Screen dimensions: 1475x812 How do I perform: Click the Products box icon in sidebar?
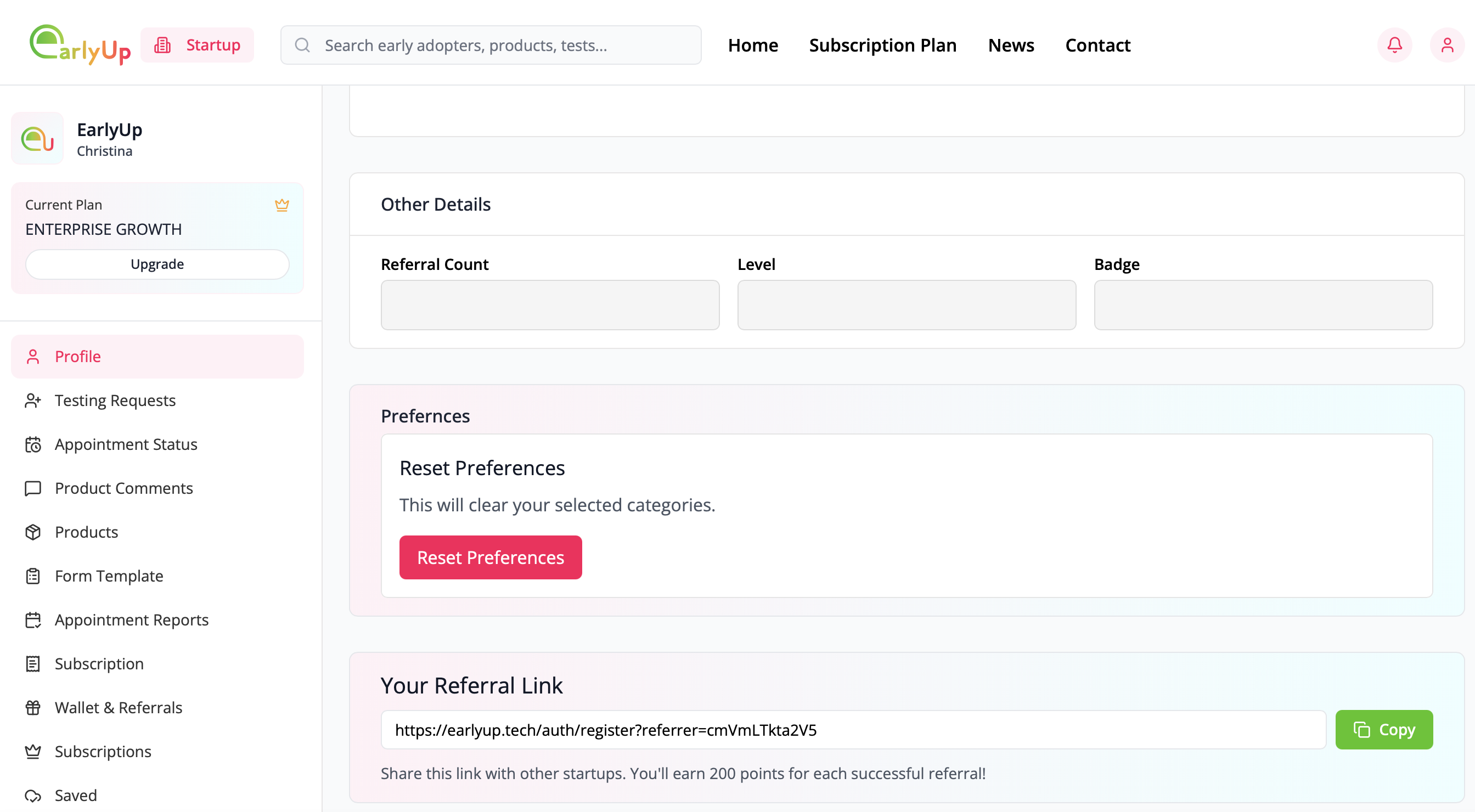(x=32, y=532)
